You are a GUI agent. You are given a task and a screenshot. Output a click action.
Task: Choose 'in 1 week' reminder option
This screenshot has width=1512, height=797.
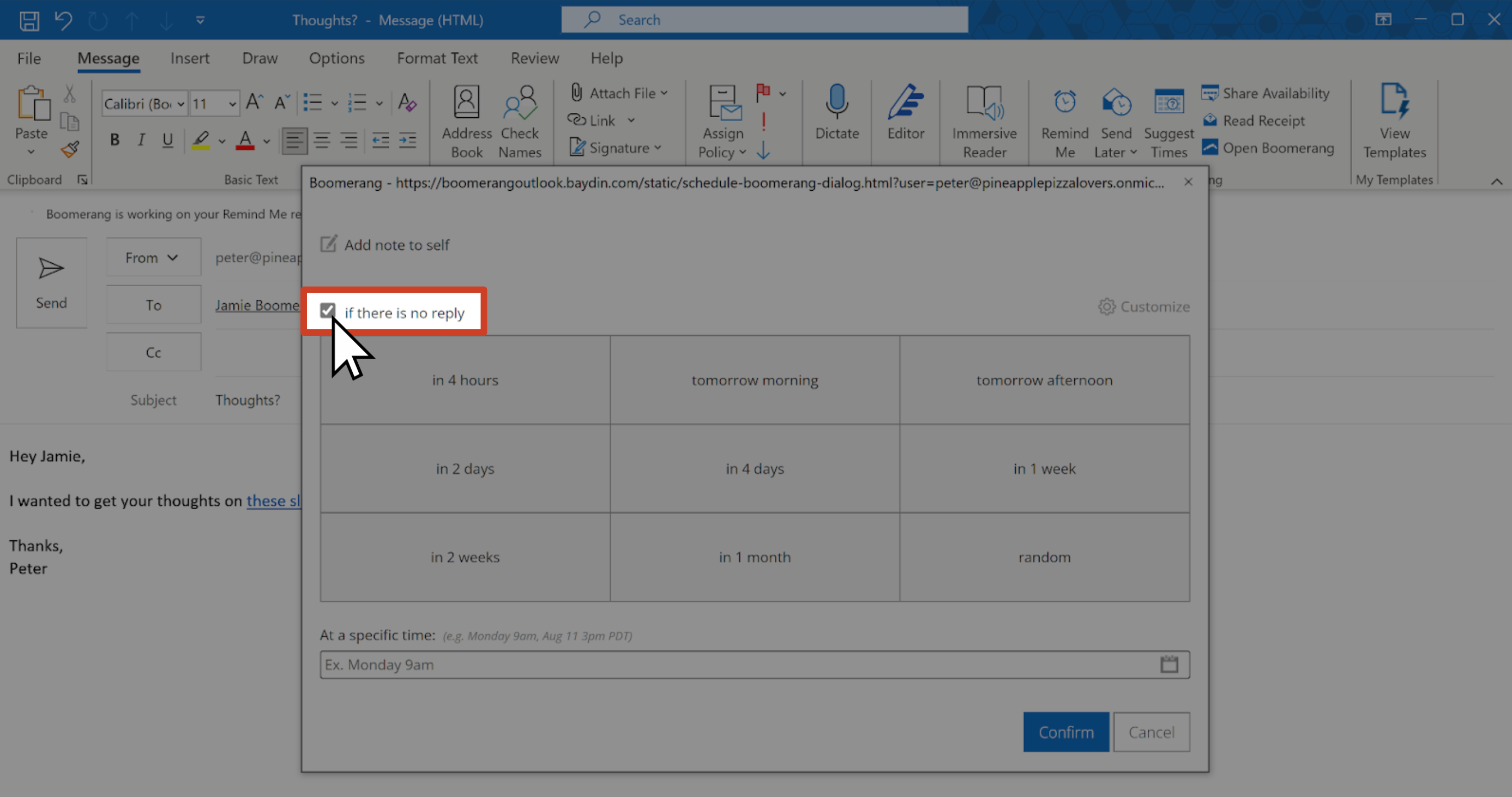[1045, 469]
